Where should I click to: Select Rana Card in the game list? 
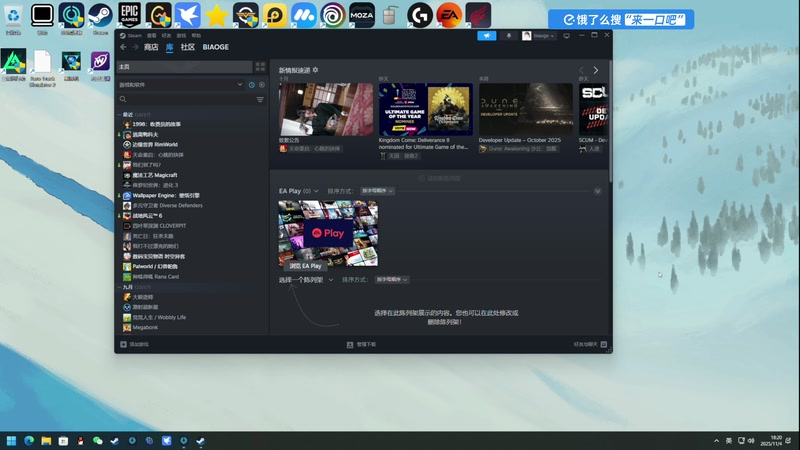[156, 277]
